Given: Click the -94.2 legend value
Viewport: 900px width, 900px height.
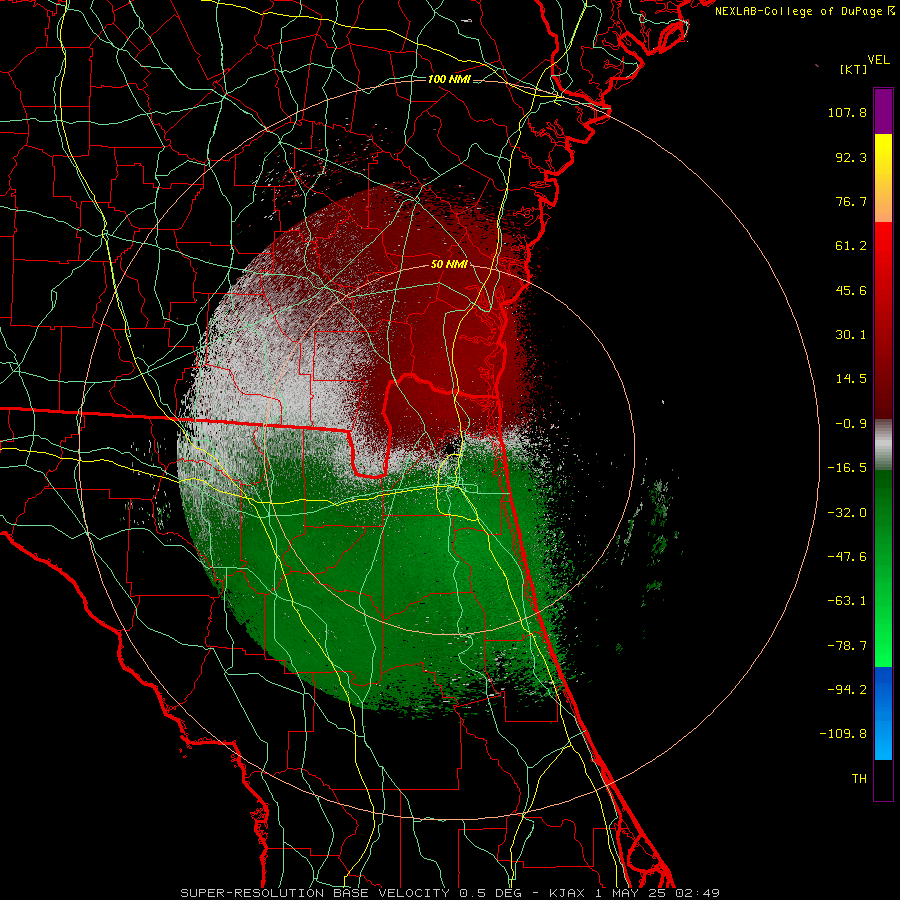Looking at the screenshot, I should [x=847, y=689].
